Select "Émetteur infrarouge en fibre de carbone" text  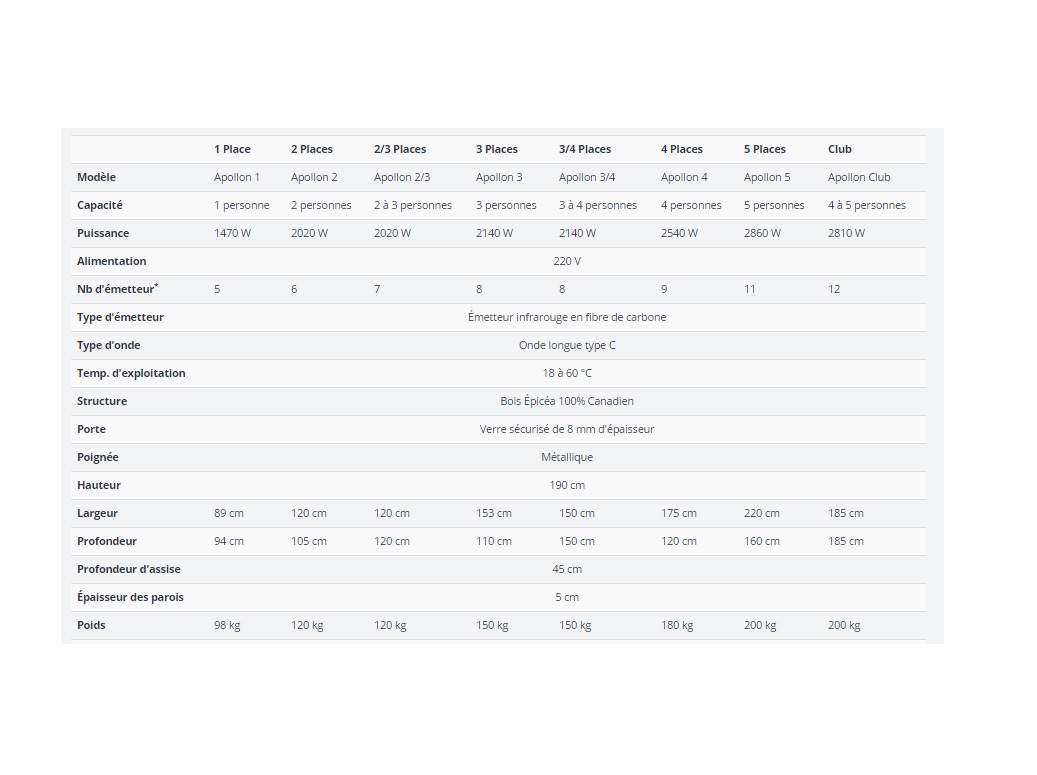tap(566, 317)
